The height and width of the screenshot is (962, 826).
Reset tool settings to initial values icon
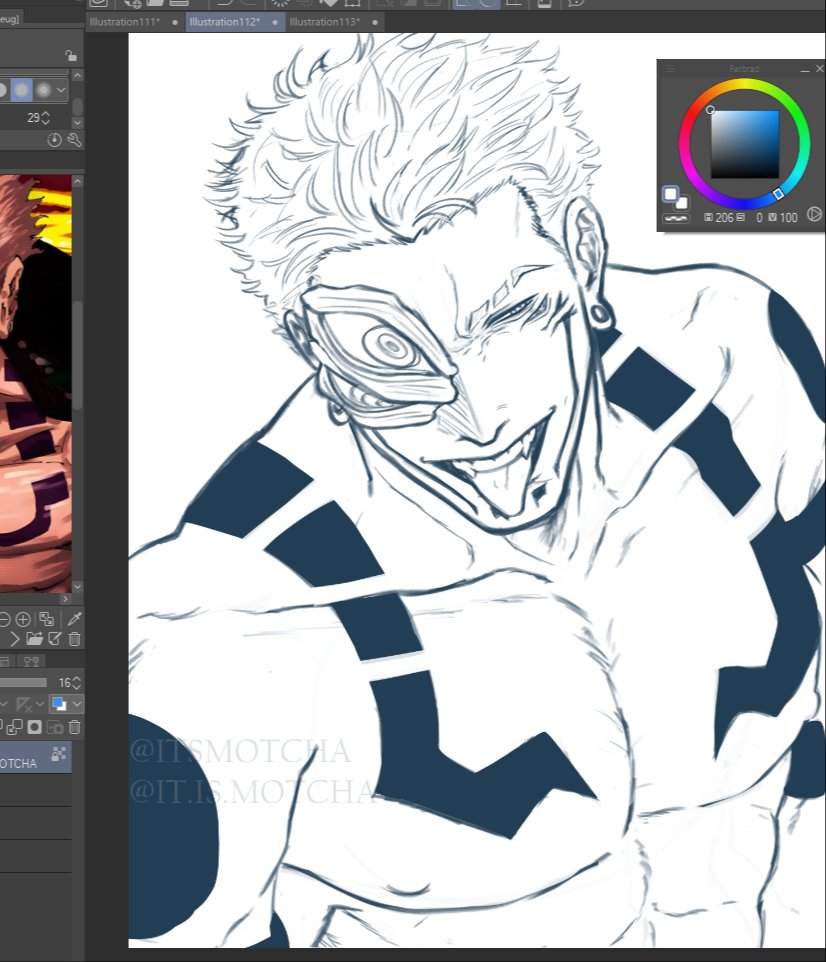[x=54, y=140]
